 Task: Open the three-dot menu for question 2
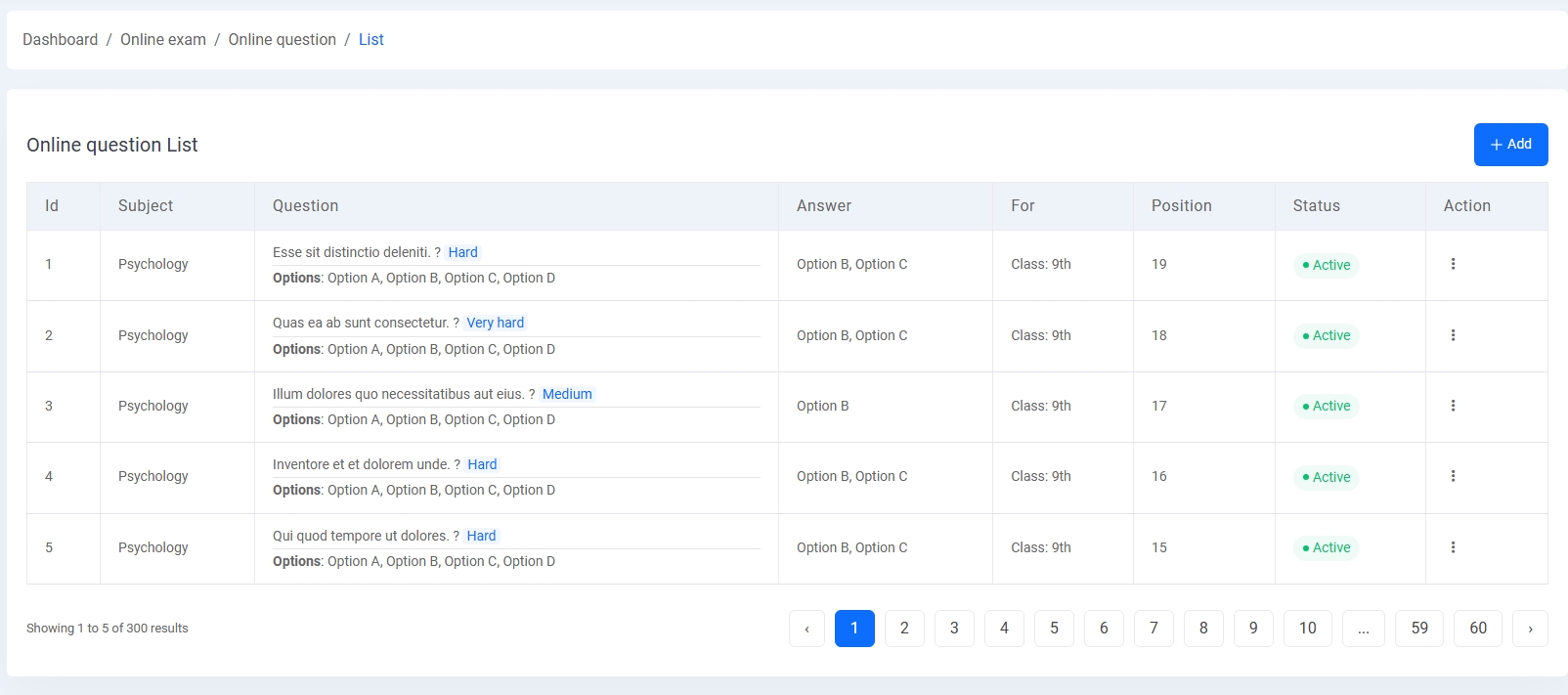pos(1453,335)
